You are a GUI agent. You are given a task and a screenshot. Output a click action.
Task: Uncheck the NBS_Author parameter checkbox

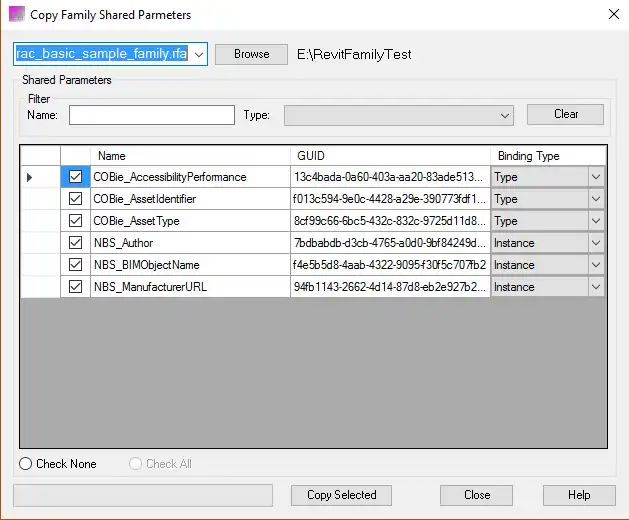click(x=75, y=243)
